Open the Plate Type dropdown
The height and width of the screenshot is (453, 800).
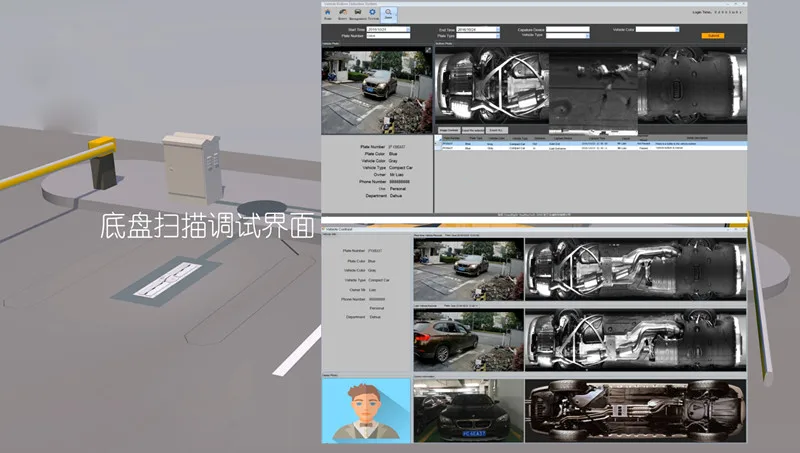(x=498, y=36)
